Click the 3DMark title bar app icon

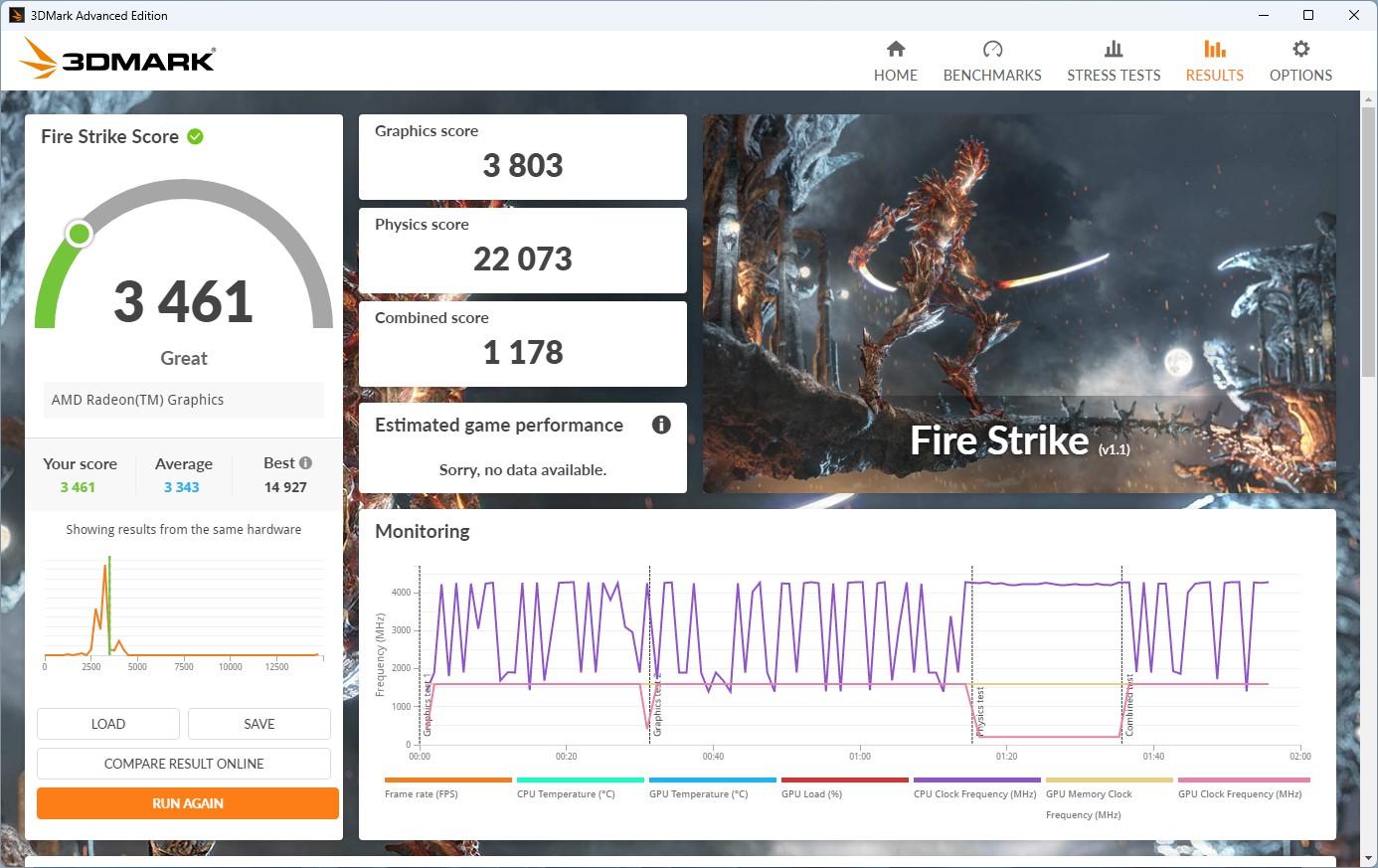point(16,15)
